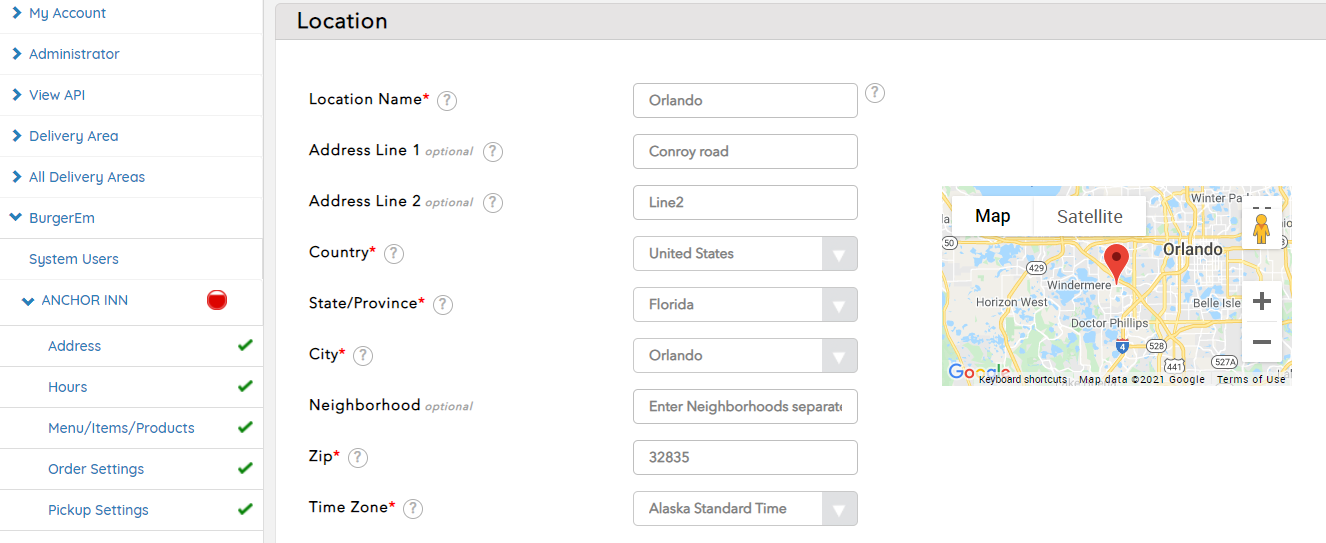This screenshot has width=1326, height=543.
Task: Click help icon beside Address Line 1
Action: click(x=492, y=152)
